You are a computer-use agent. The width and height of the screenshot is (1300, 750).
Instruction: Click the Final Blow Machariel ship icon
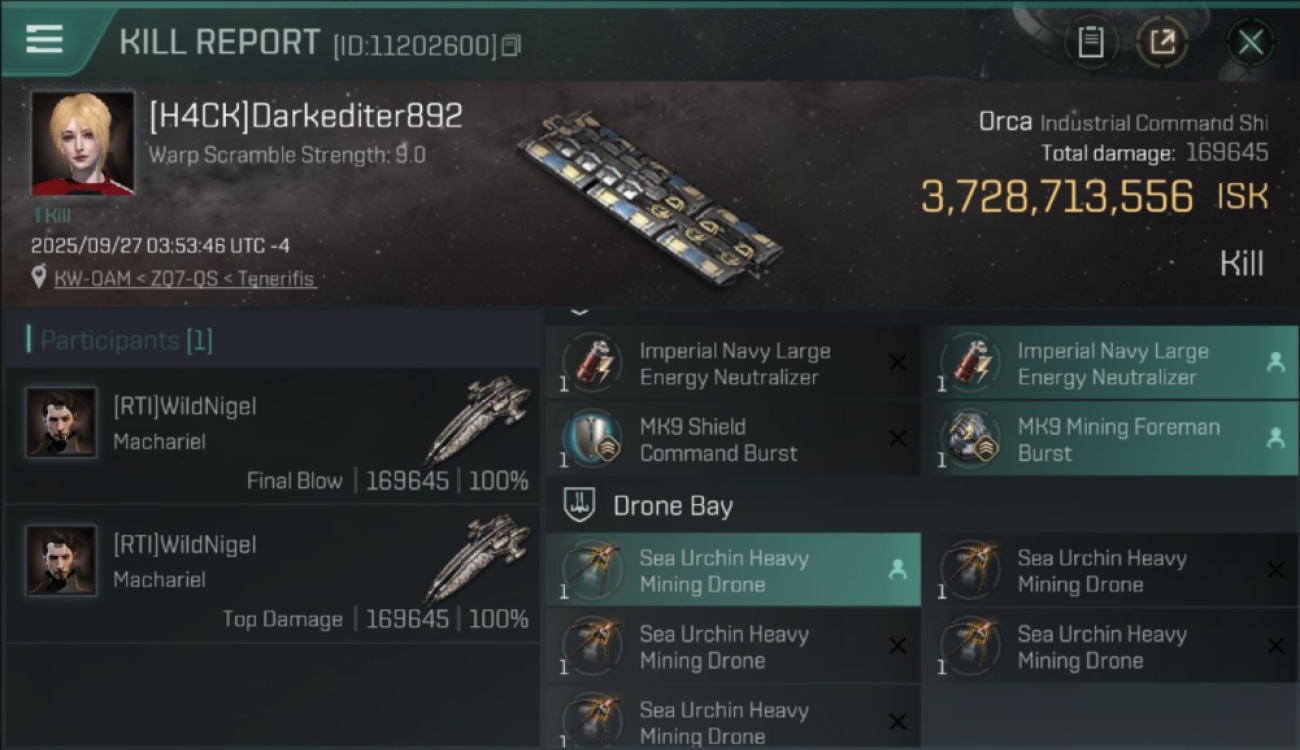coord(478,420)
